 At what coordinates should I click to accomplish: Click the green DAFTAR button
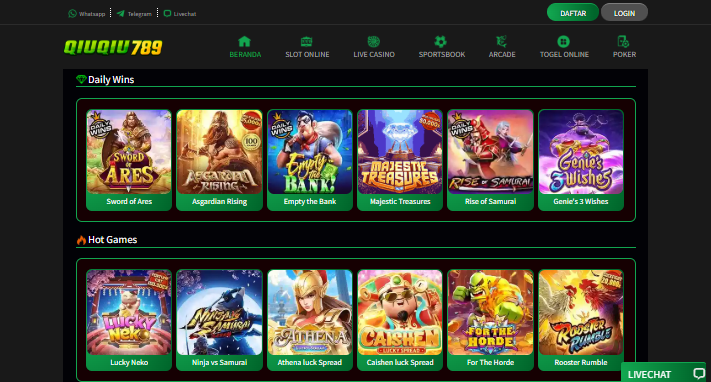click(573, 13)
